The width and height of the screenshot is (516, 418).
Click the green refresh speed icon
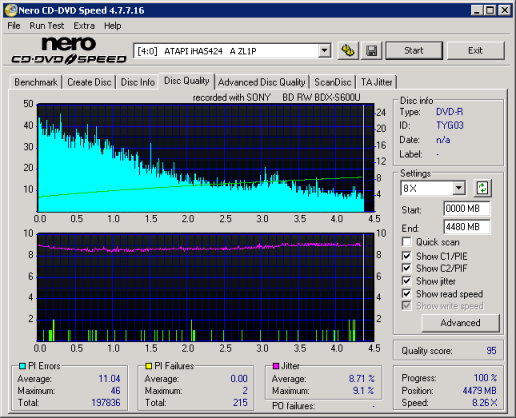482,188
